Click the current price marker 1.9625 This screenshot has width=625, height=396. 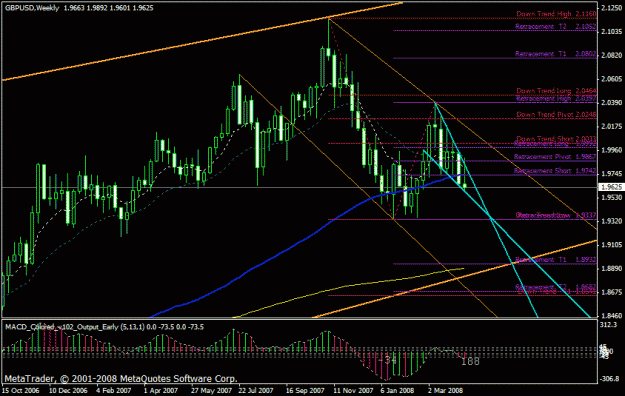tap(611, 187)
